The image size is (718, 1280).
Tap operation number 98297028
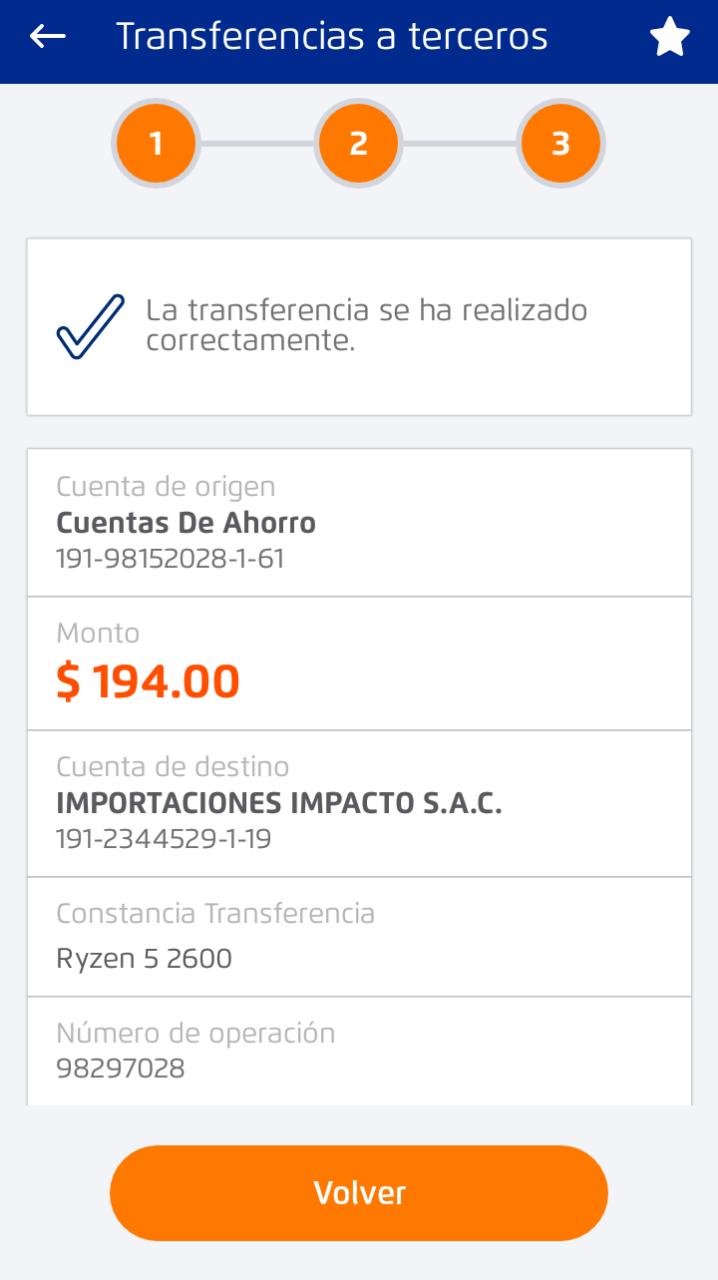point(120,1068)
